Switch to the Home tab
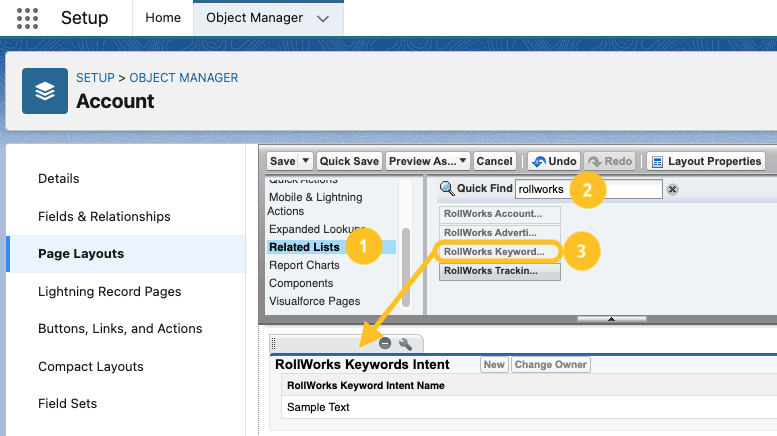Screen dimensions: 777x436 pyautogui.click(x=163, y=18)
